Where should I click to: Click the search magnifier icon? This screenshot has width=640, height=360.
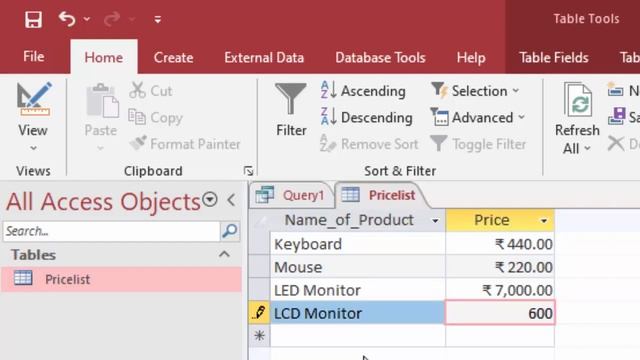pos(230,231)
